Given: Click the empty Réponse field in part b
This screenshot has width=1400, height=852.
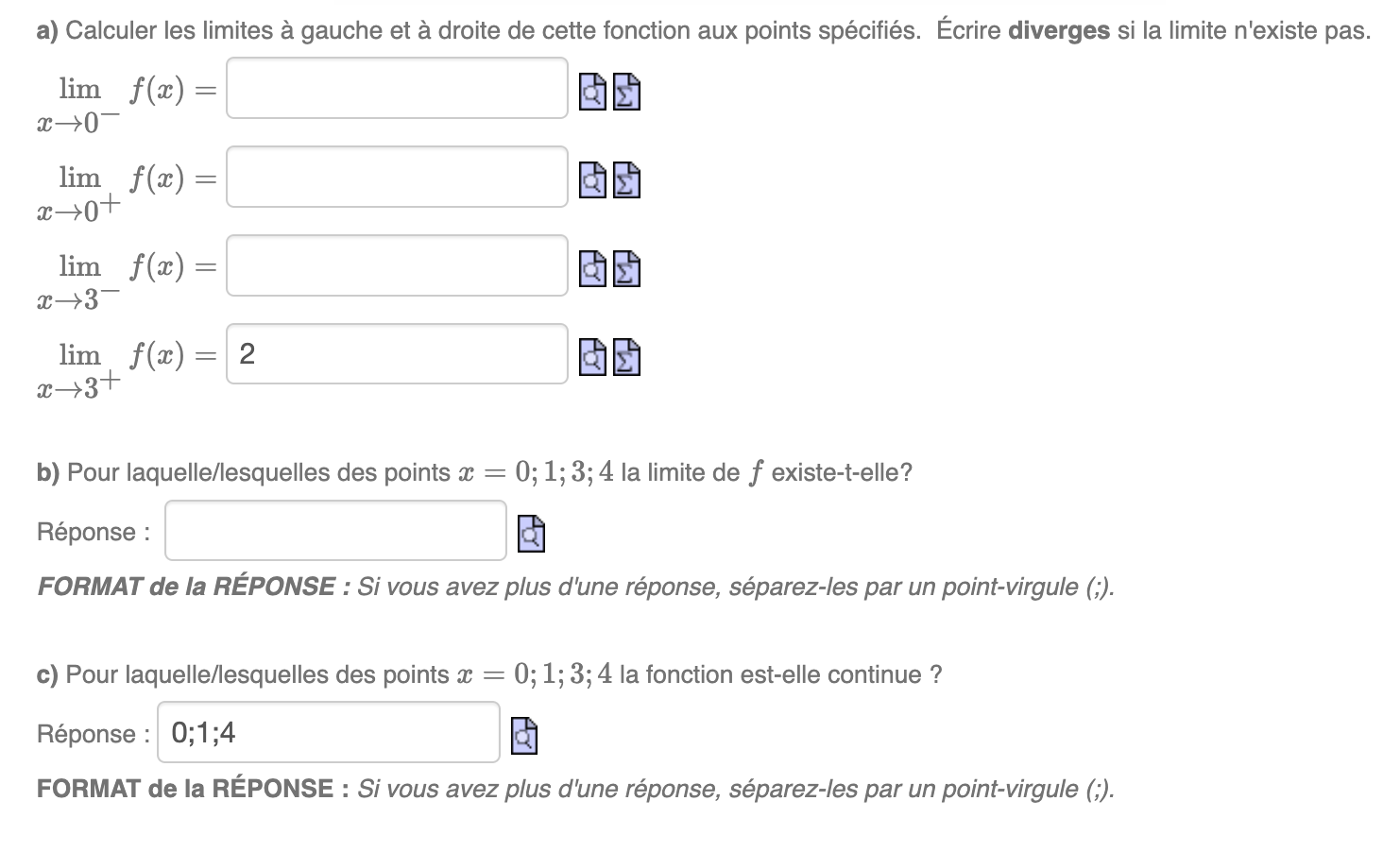Looking at the screenshot, I should pyautogui.click(x=335, y=531).
